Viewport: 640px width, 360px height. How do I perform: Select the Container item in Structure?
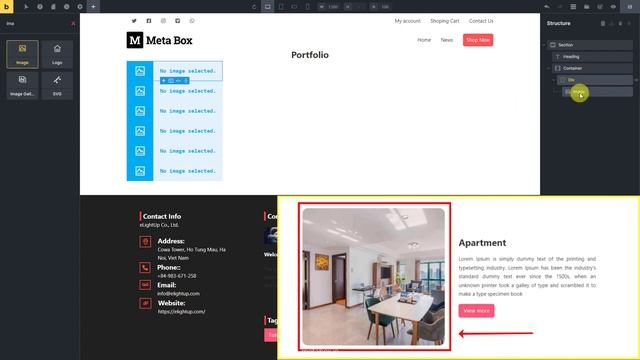(x=592, y=68)
